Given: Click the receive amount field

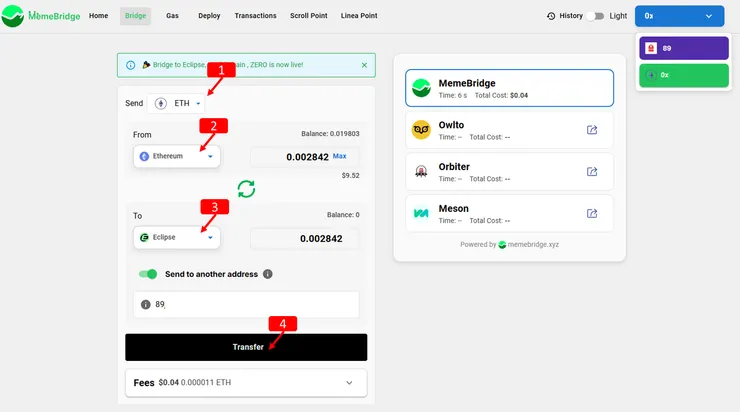Looking at the screenshot, I should tap(304, 239).
